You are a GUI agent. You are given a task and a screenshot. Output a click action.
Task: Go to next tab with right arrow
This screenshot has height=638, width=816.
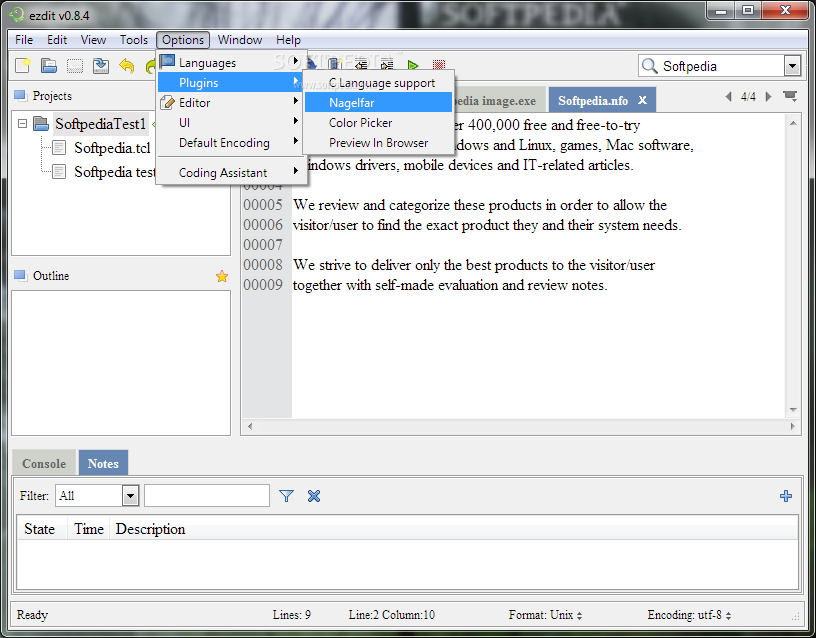[x=768, y=96]
